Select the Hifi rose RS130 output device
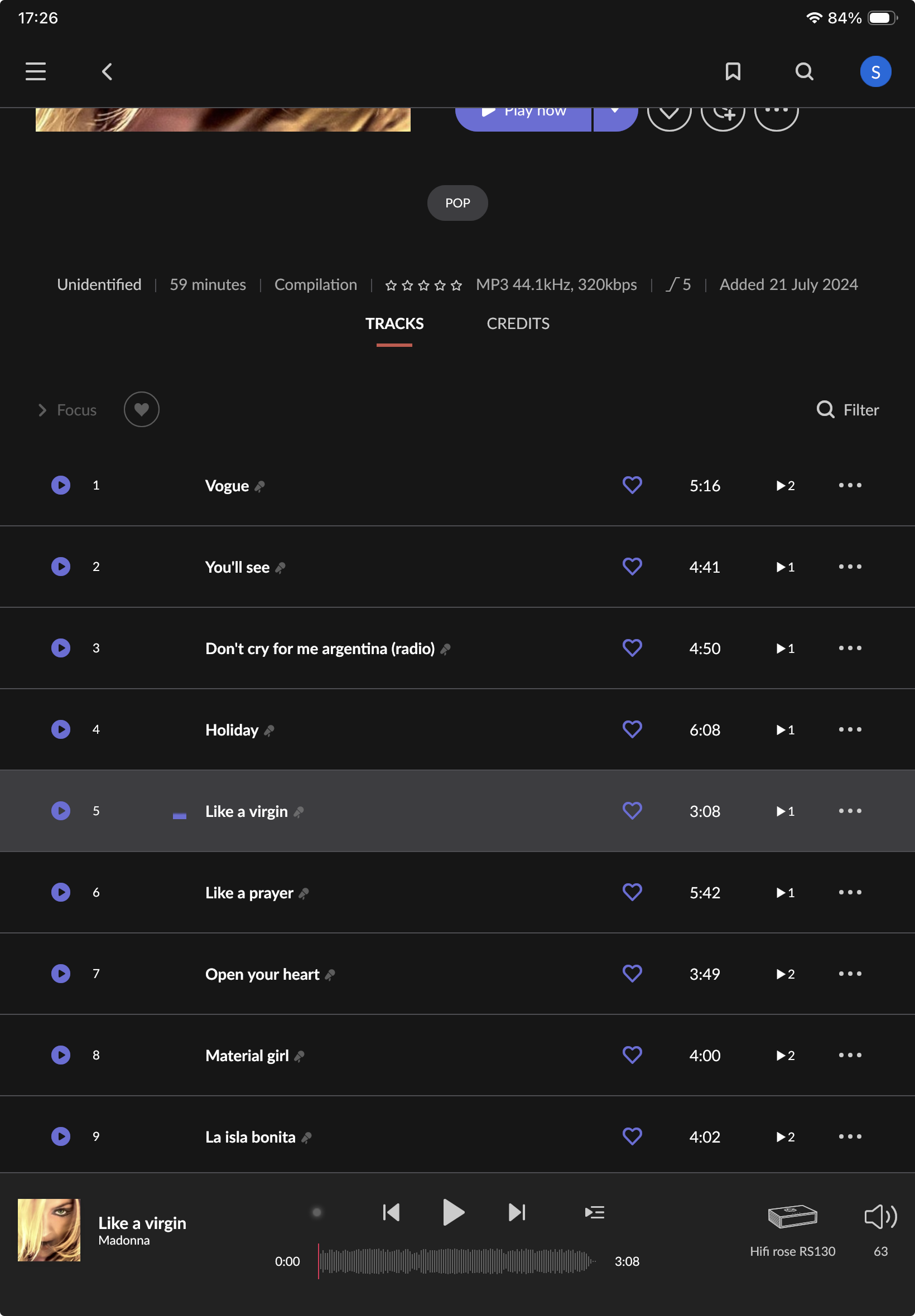Screen dimensions: 915x1316 pyautogui.click(x=792, y=1217)
